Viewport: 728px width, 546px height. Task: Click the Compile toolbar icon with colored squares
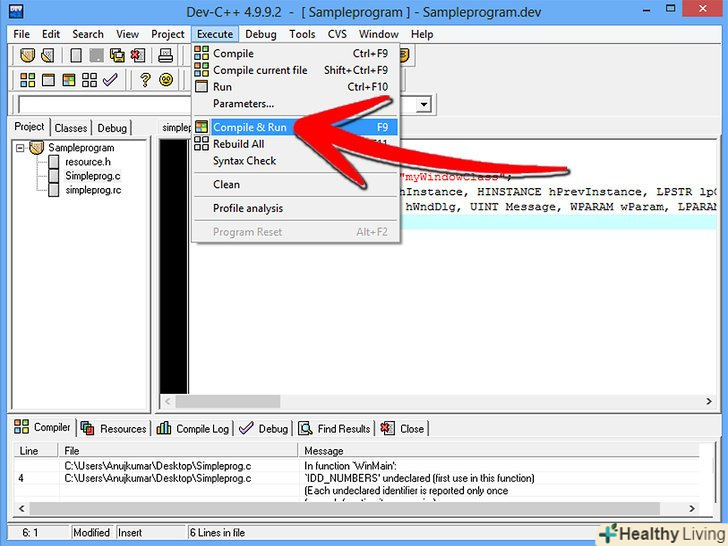point(27,80)
